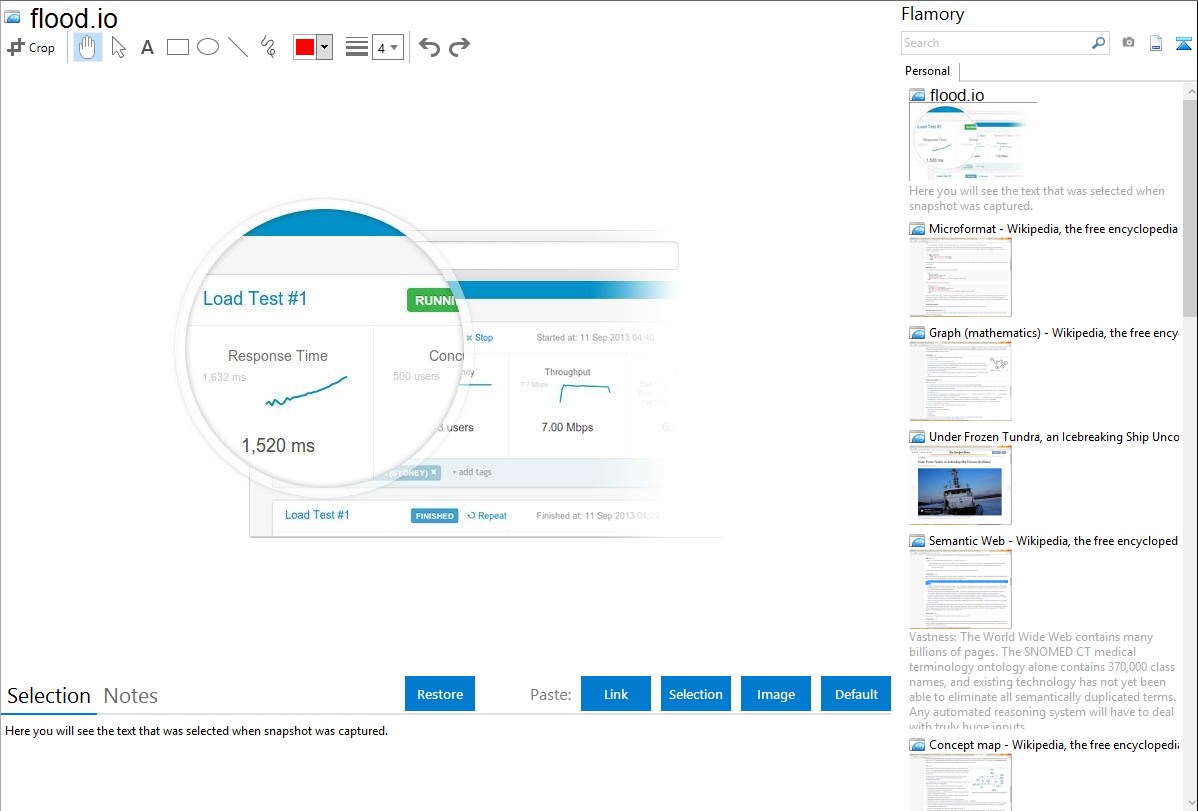Click the red color swatch

(x=305, y=47)
